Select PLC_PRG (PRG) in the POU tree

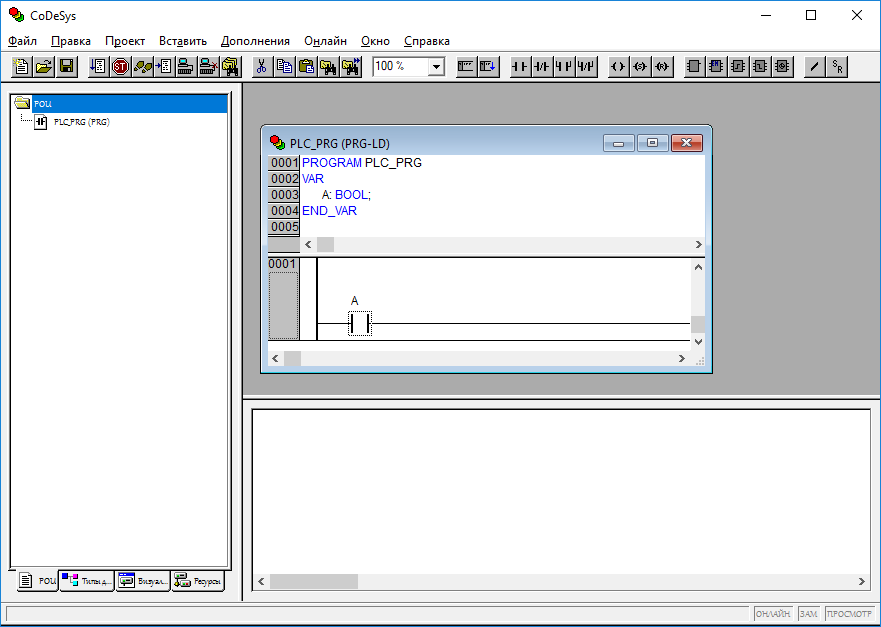pos(80,122)
